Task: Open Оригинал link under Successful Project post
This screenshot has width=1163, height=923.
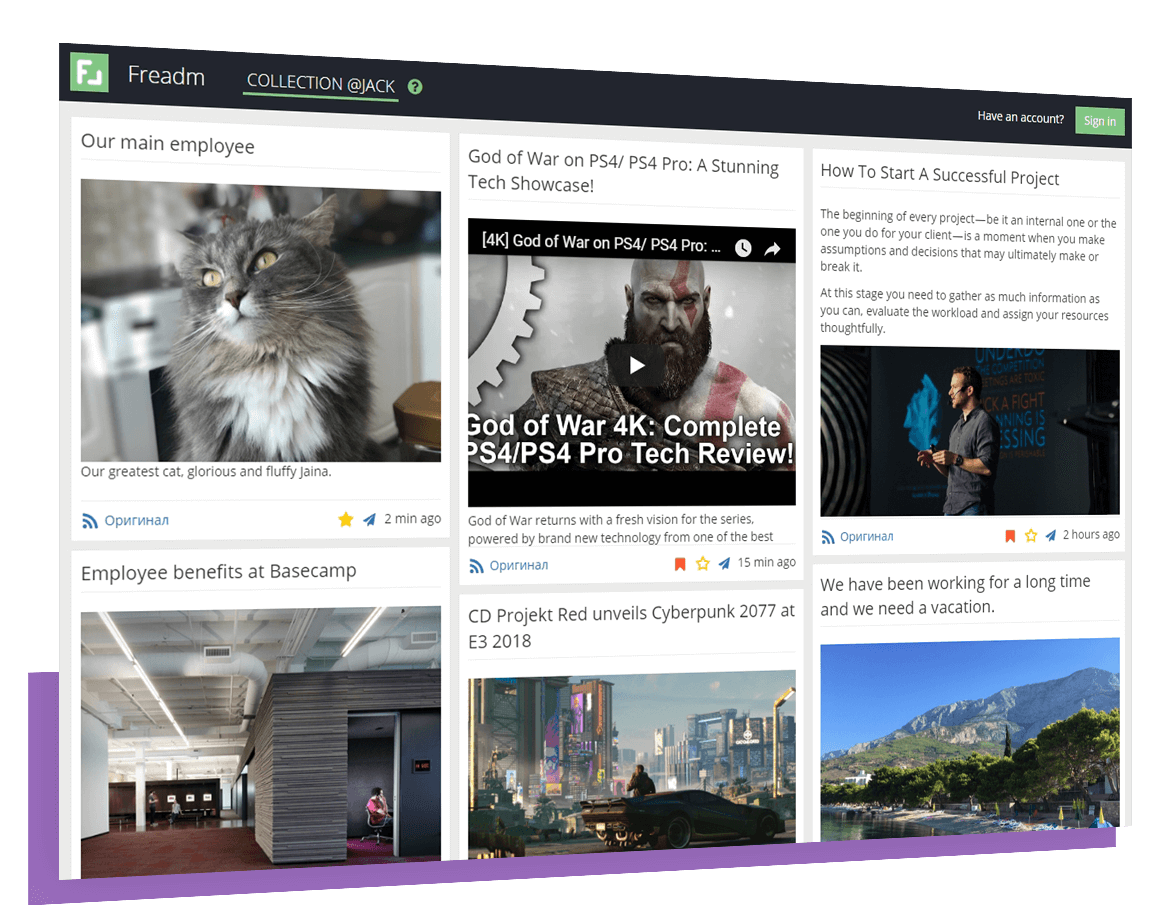Action: (x=866, y=537)
